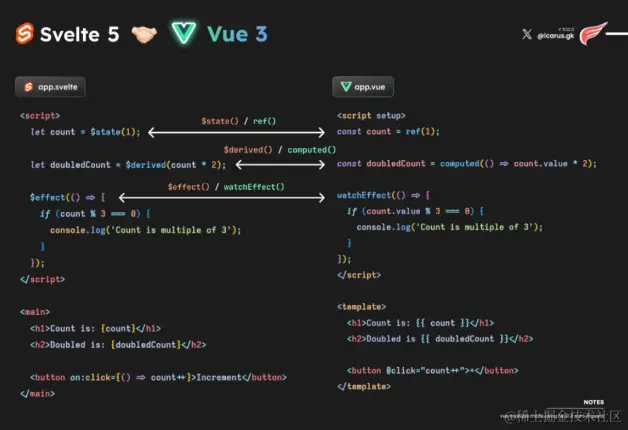
Task: Click the green Vue logo in the header
Action: coord(184,33)
